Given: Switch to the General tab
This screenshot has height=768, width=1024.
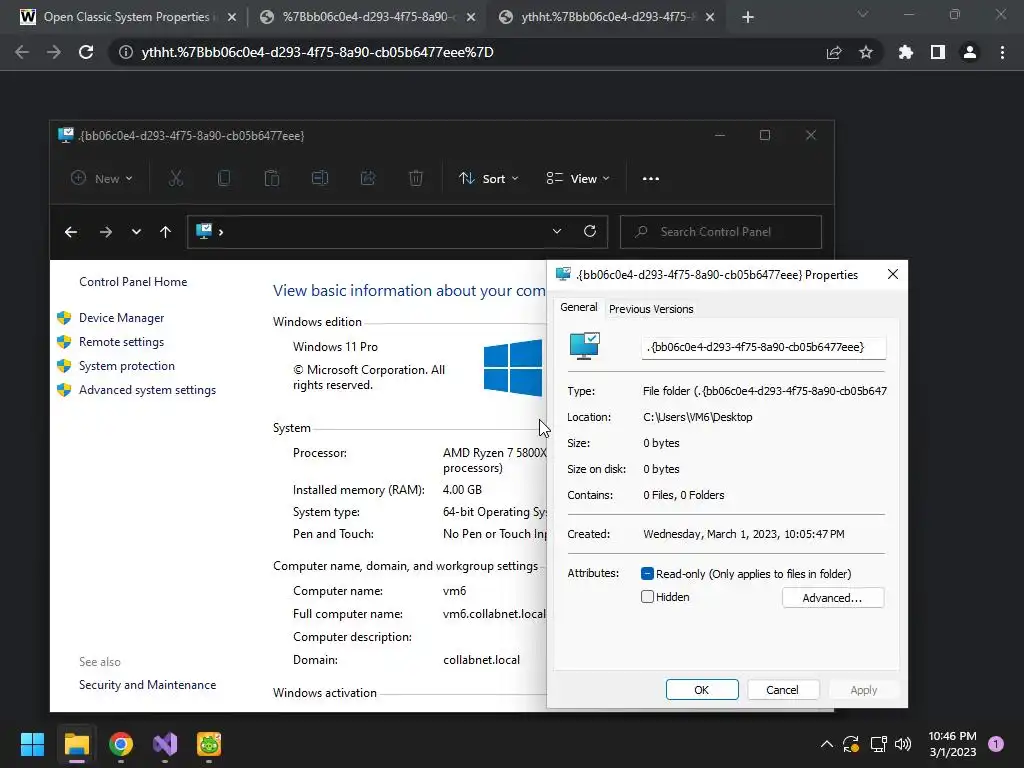Looking at the screenshot, I should [x=579, y=308].
